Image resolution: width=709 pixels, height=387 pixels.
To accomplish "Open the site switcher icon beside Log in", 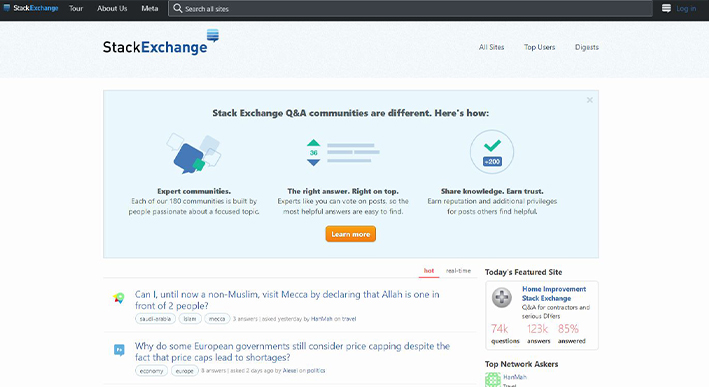I will [x=666, y=9].
